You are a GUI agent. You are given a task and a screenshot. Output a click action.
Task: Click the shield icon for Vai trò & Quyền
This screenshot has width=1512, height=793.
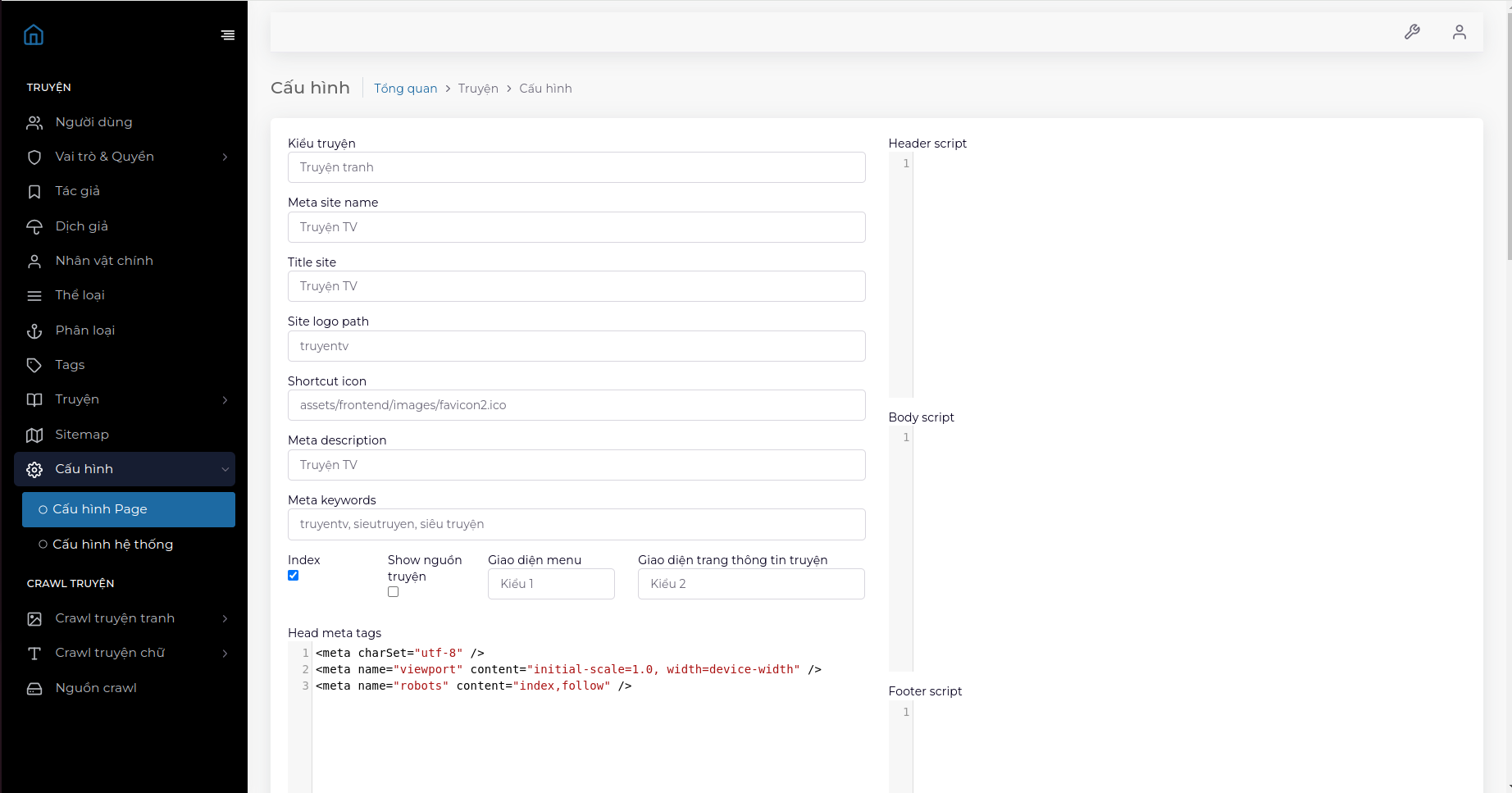coord(34,157)
